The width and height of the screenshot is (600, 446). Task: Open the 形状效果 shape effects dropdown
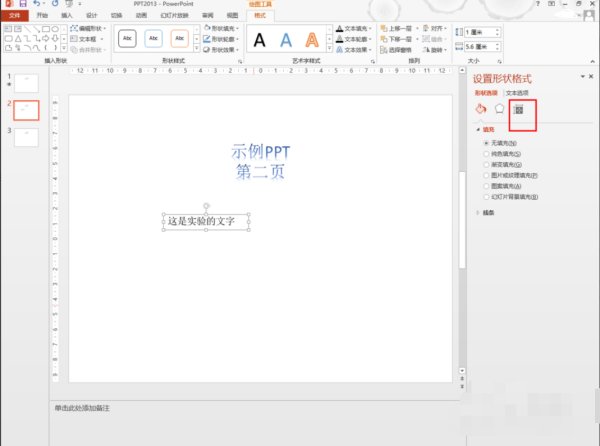(x=221, y=50)
